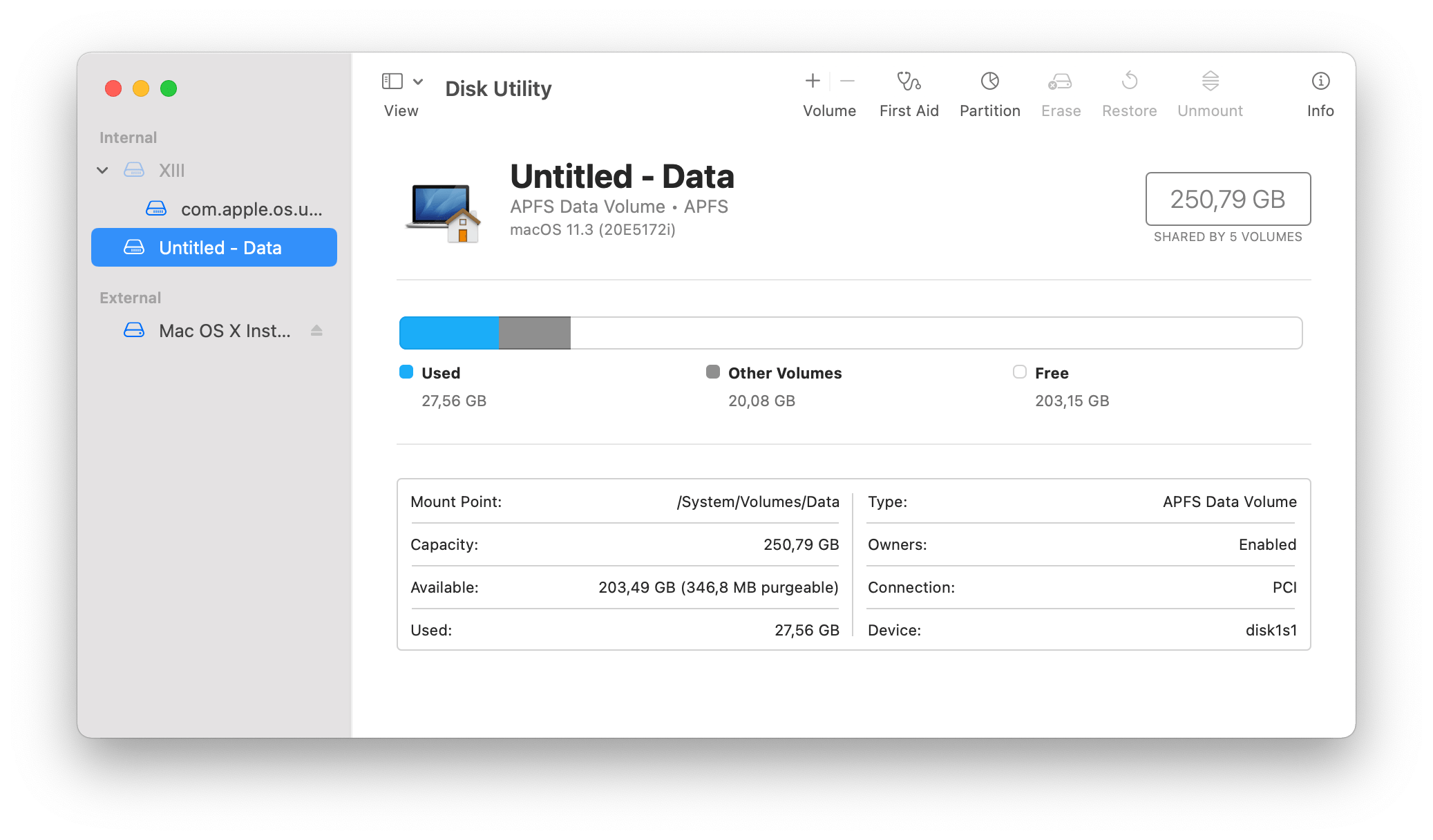This screenshot has width=1433, height=840.
Task: Click the Erase drive icon
Action: tap(1060, 82)
